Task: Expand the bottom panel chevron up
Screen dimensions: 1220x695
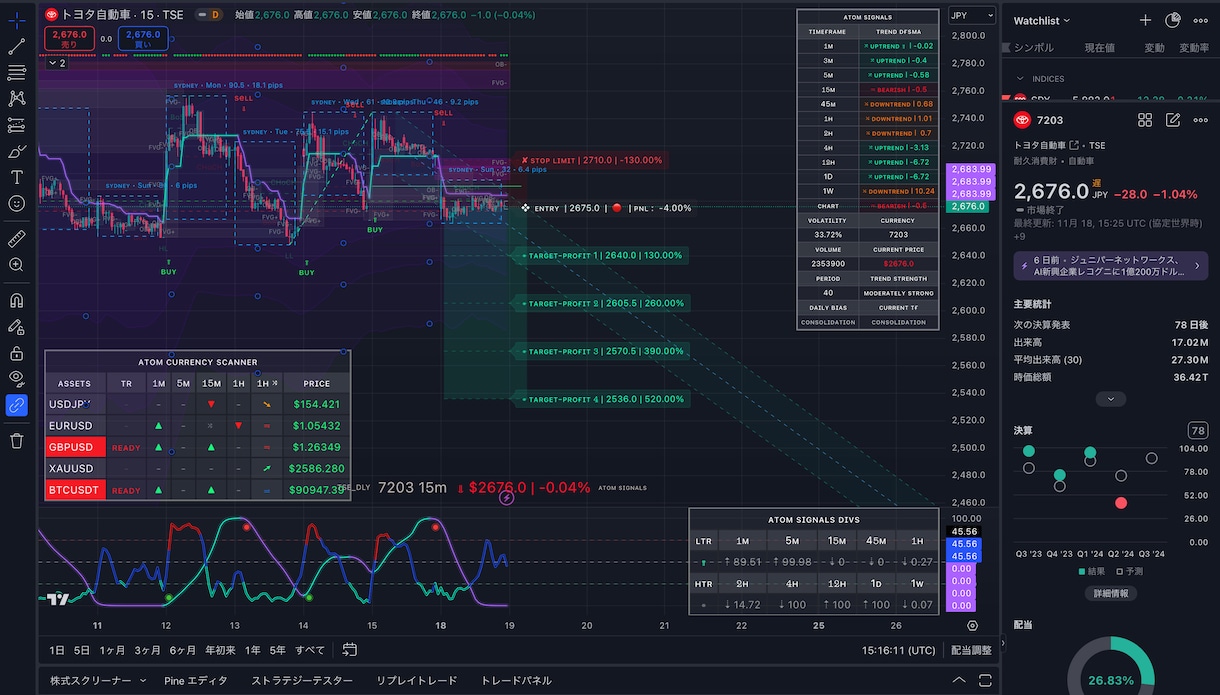Action: 959,680
